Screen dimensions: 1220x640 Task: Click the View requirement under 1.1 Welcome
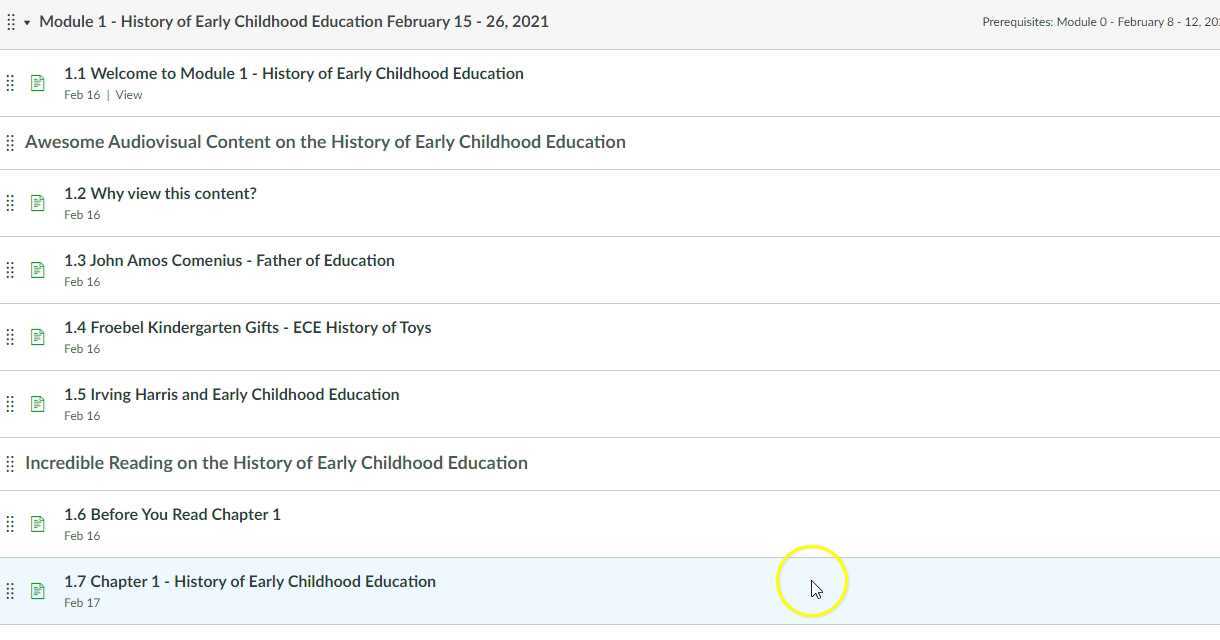click(129, 95)
